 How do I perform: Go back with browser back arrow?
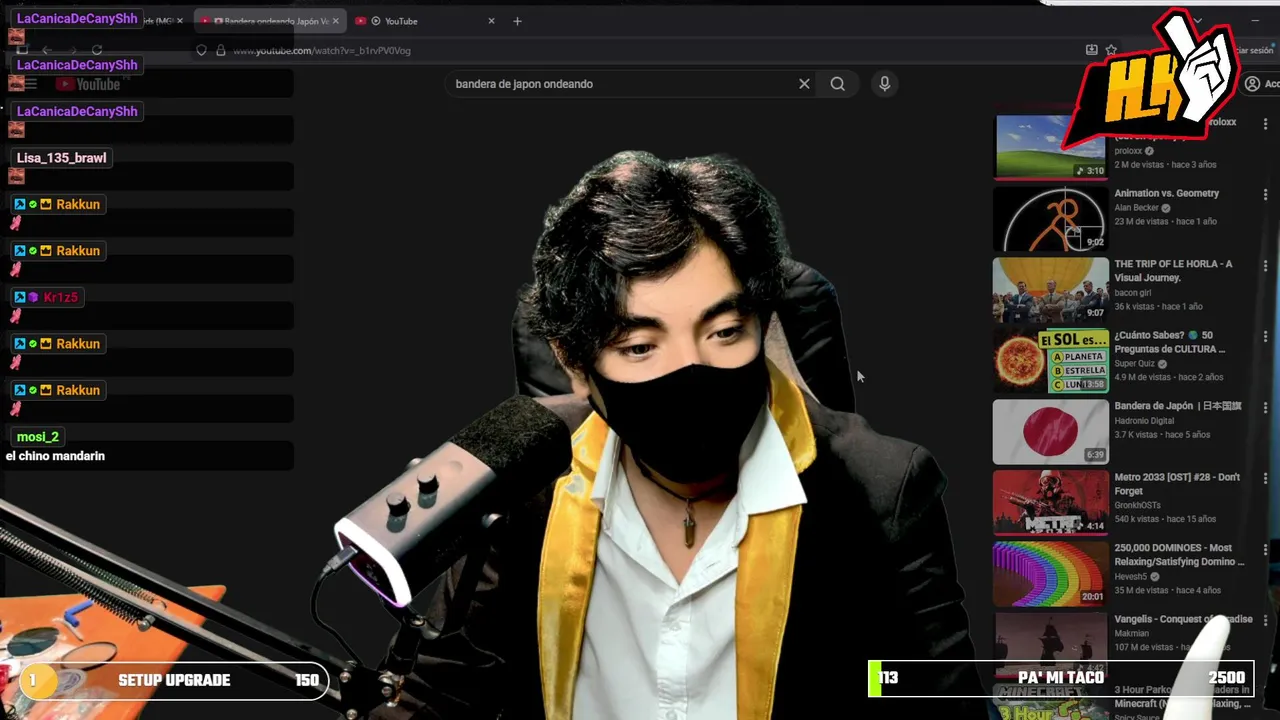point(46,50)
